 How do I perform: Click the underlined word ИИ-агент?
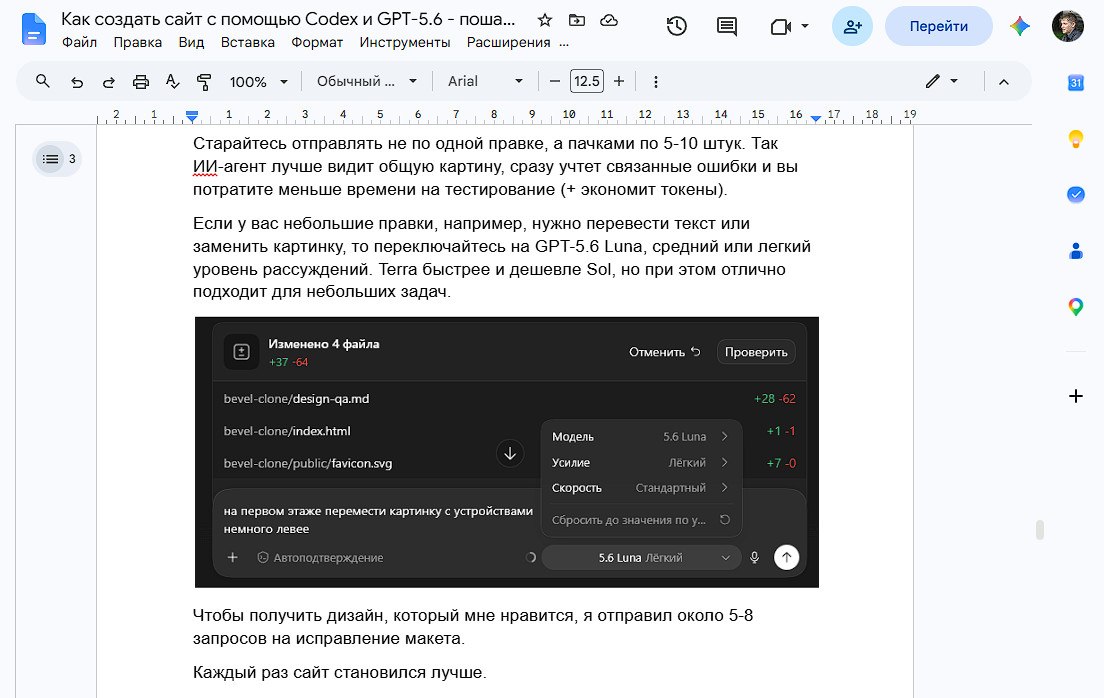click(232, 167)
